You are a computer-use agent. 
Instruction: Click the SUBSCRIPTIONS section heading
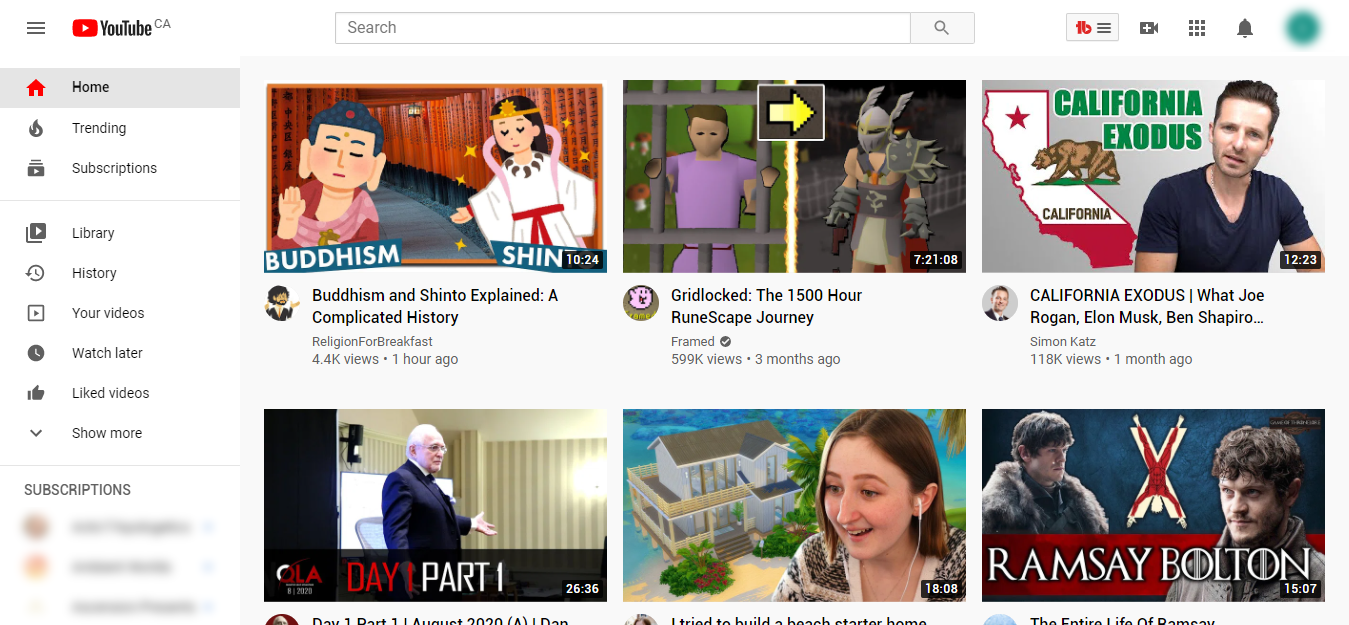(x=78, y=490)
